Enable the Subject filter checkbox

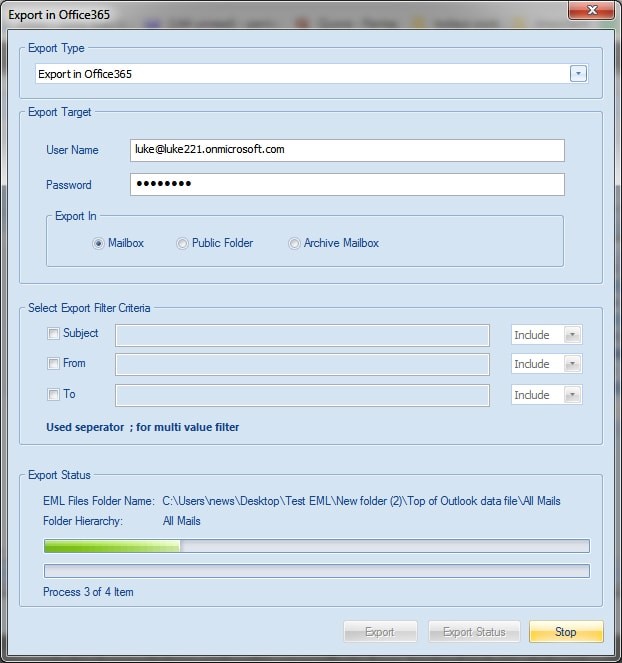[53, 334]
